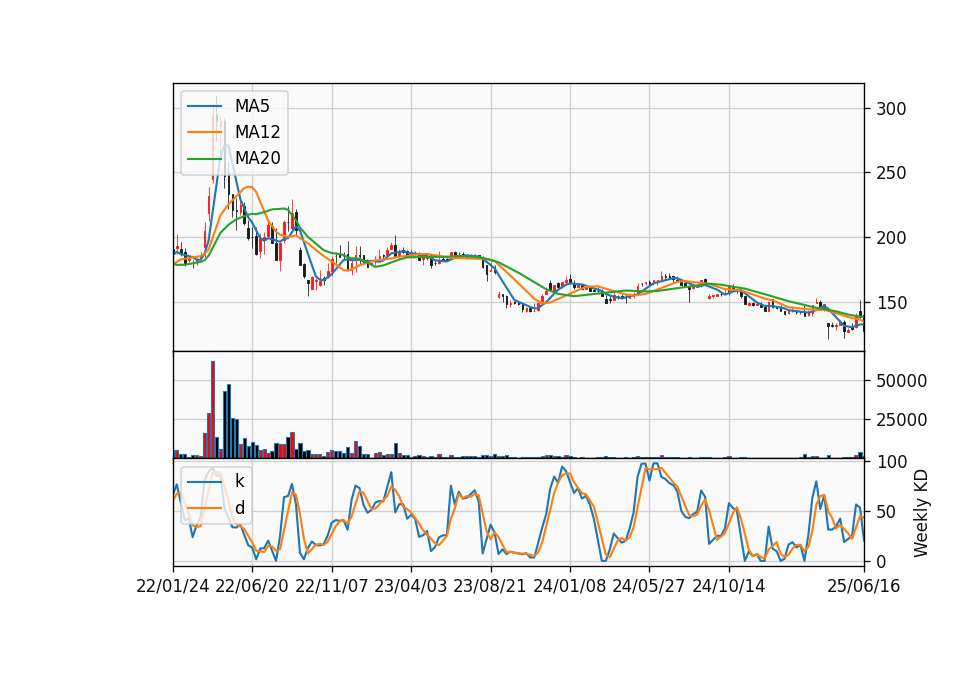Screen dimensions: 960x690
Task: Click the 25/06/16 date axis label
Action: (x=864, y=586)
